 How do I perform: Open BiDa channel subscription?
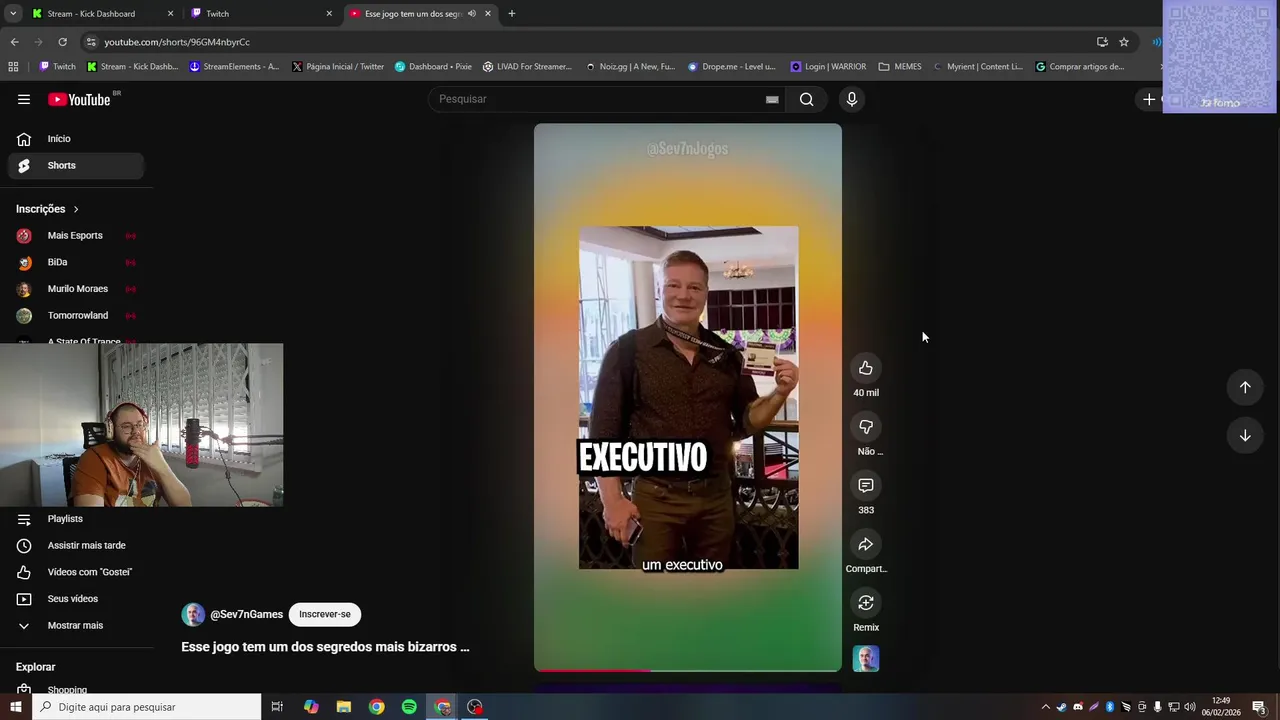coord(75,262)
